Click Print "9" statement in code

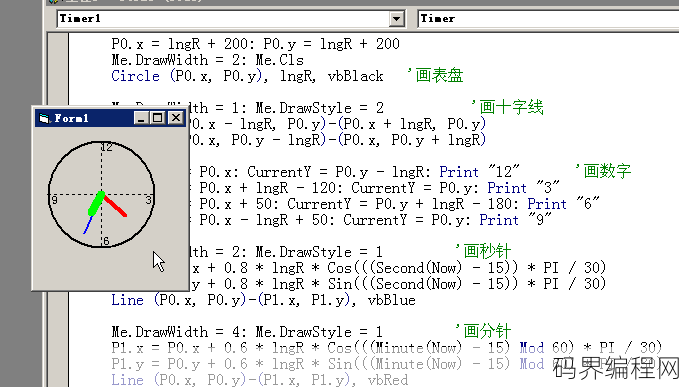[x=515, y=220]
